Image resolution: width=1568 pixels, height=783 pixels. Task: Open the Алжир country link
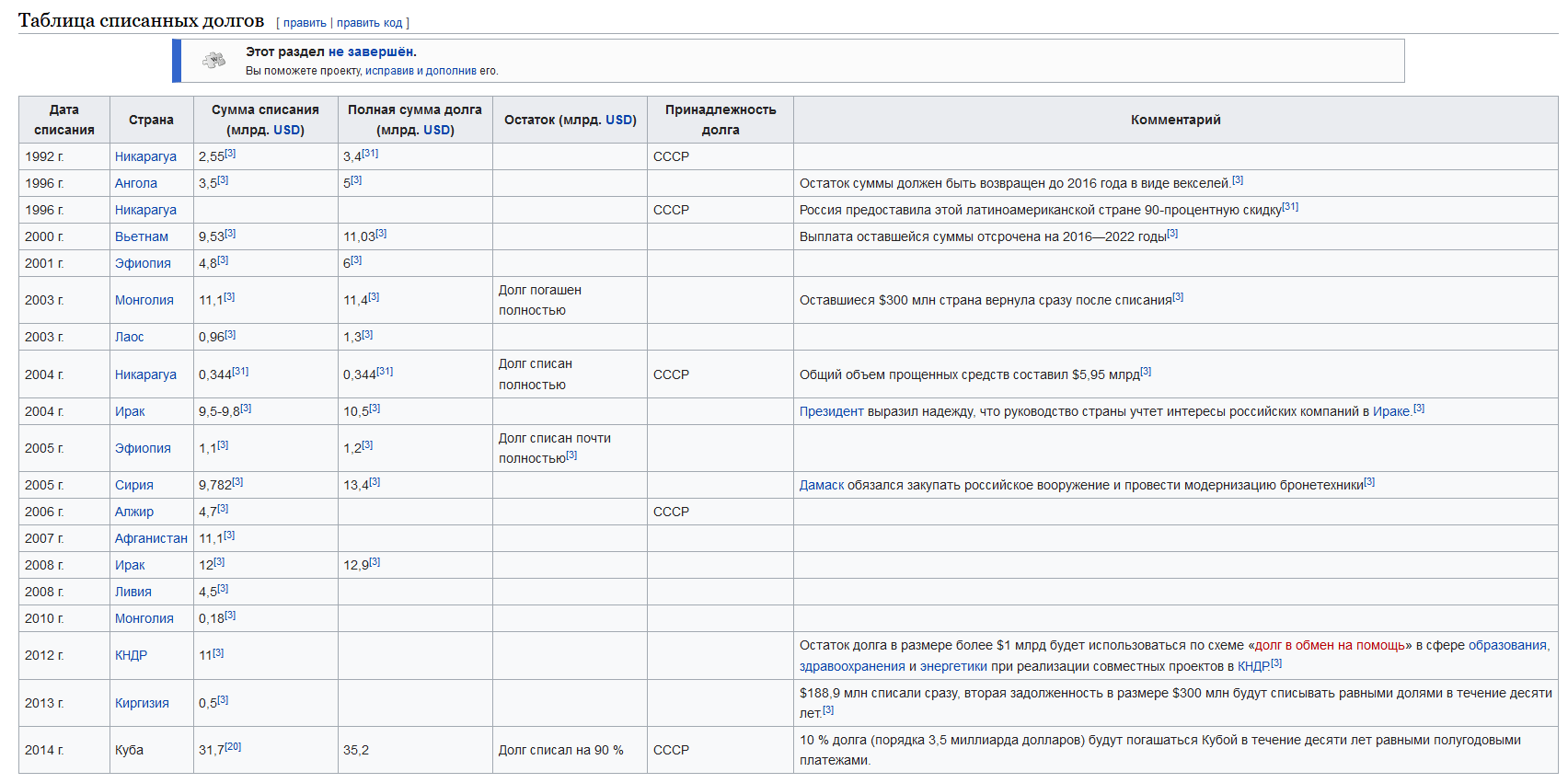click(134, 512)
